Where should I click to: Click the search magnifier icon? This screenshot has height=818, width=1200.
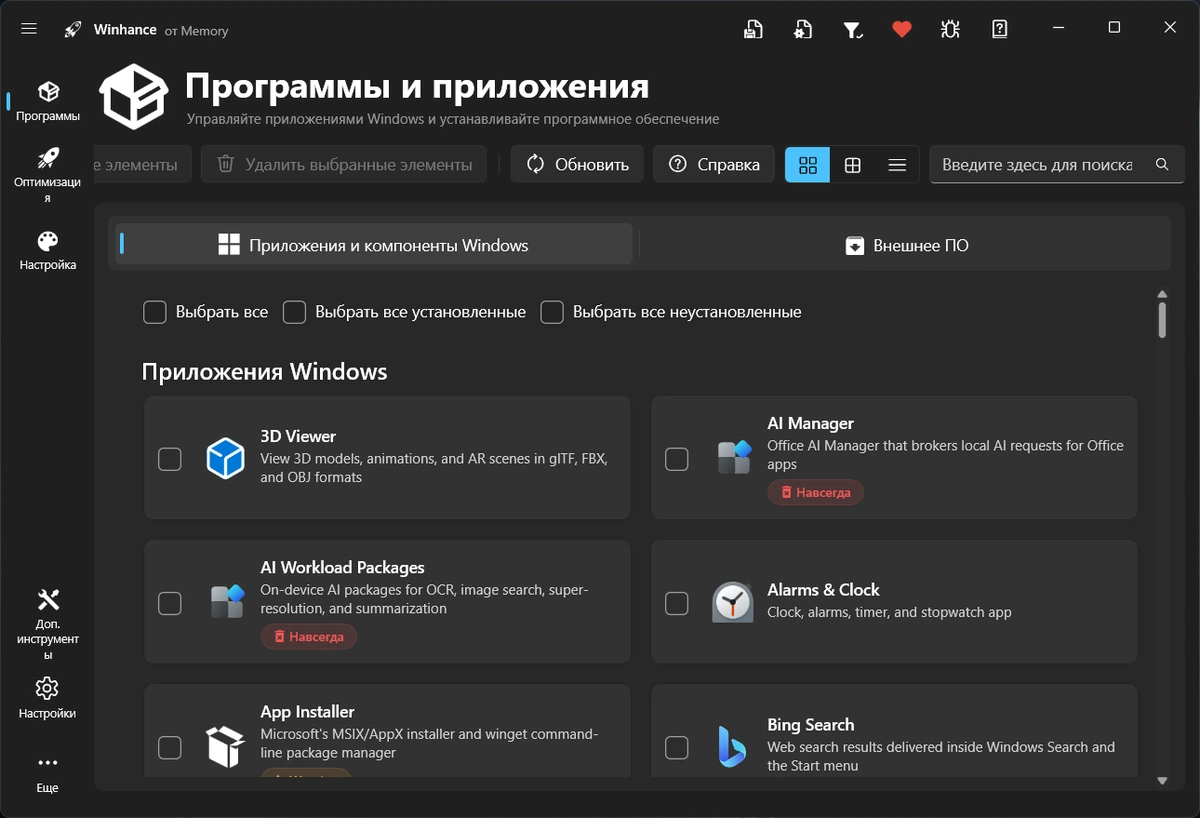(x=1162, y=164)
